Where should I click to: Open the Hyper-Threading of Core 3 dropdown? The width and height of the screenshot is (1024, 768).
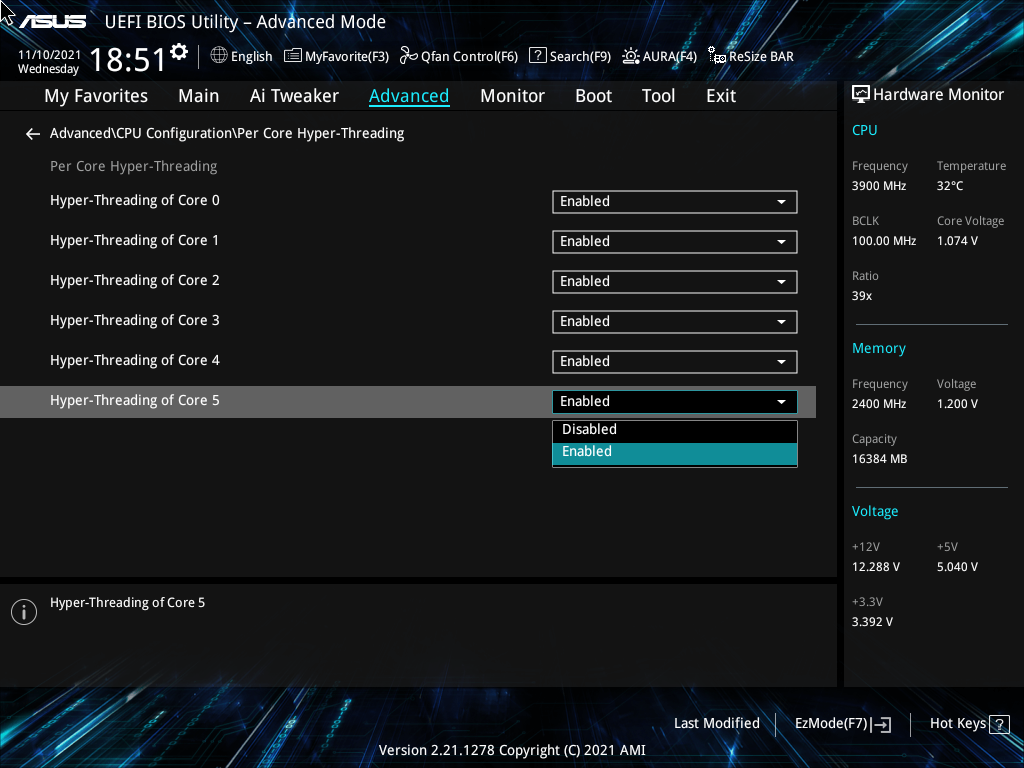click(x=675, y=321)
